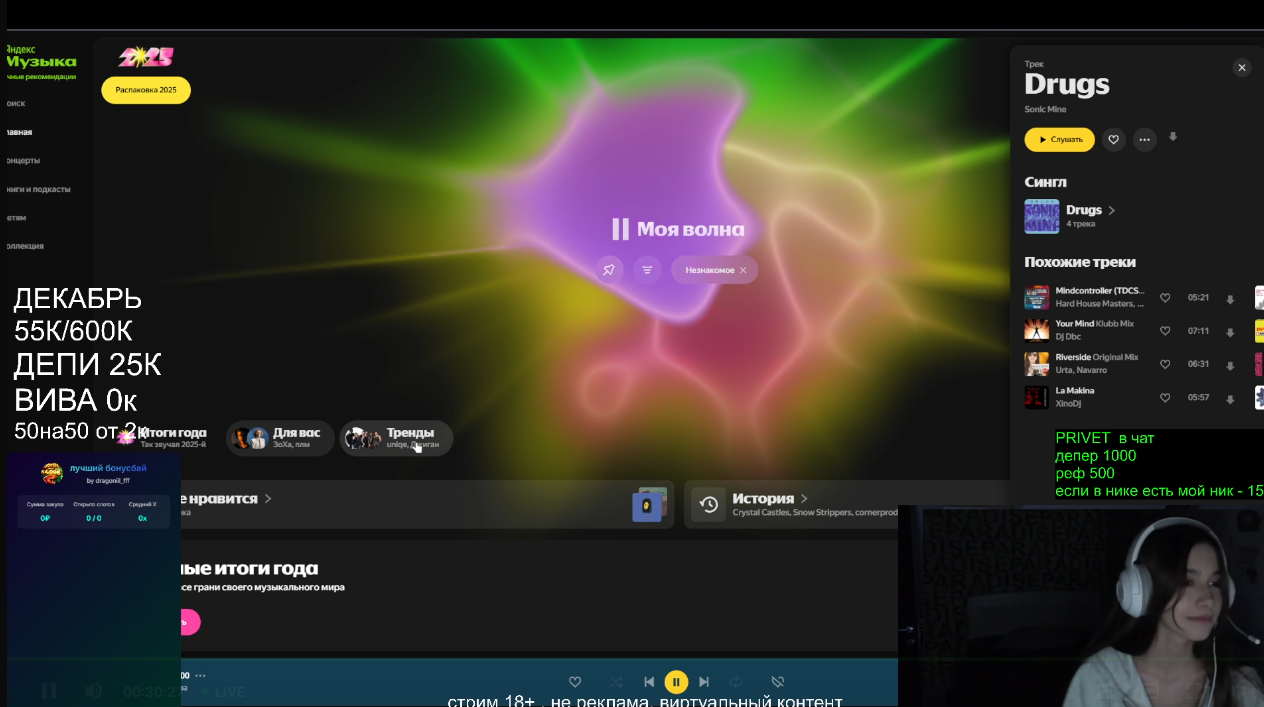Like the current track in player bar

point(575,682)
